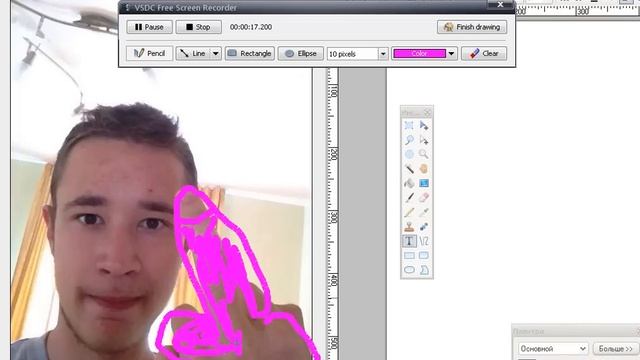Click the magenta Color swatch

pos(419,53)
